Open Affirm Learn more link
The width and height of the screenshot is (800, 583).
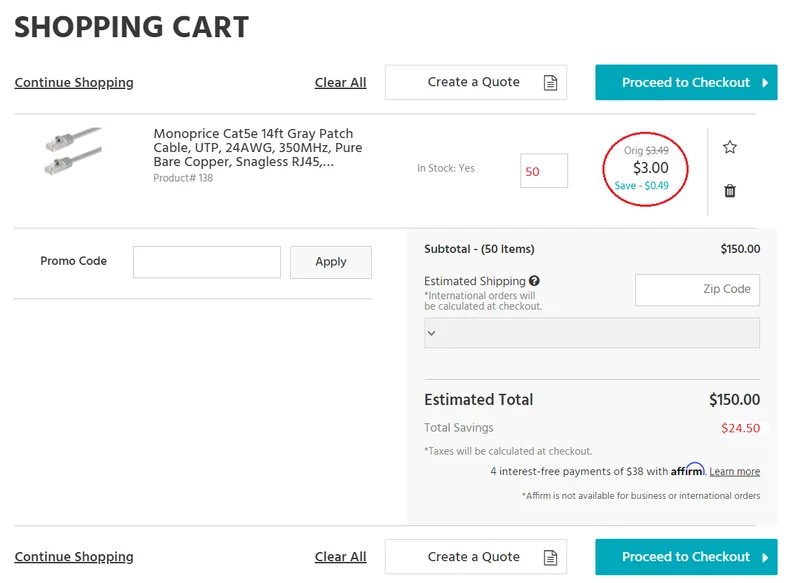[x=734, y=471]
